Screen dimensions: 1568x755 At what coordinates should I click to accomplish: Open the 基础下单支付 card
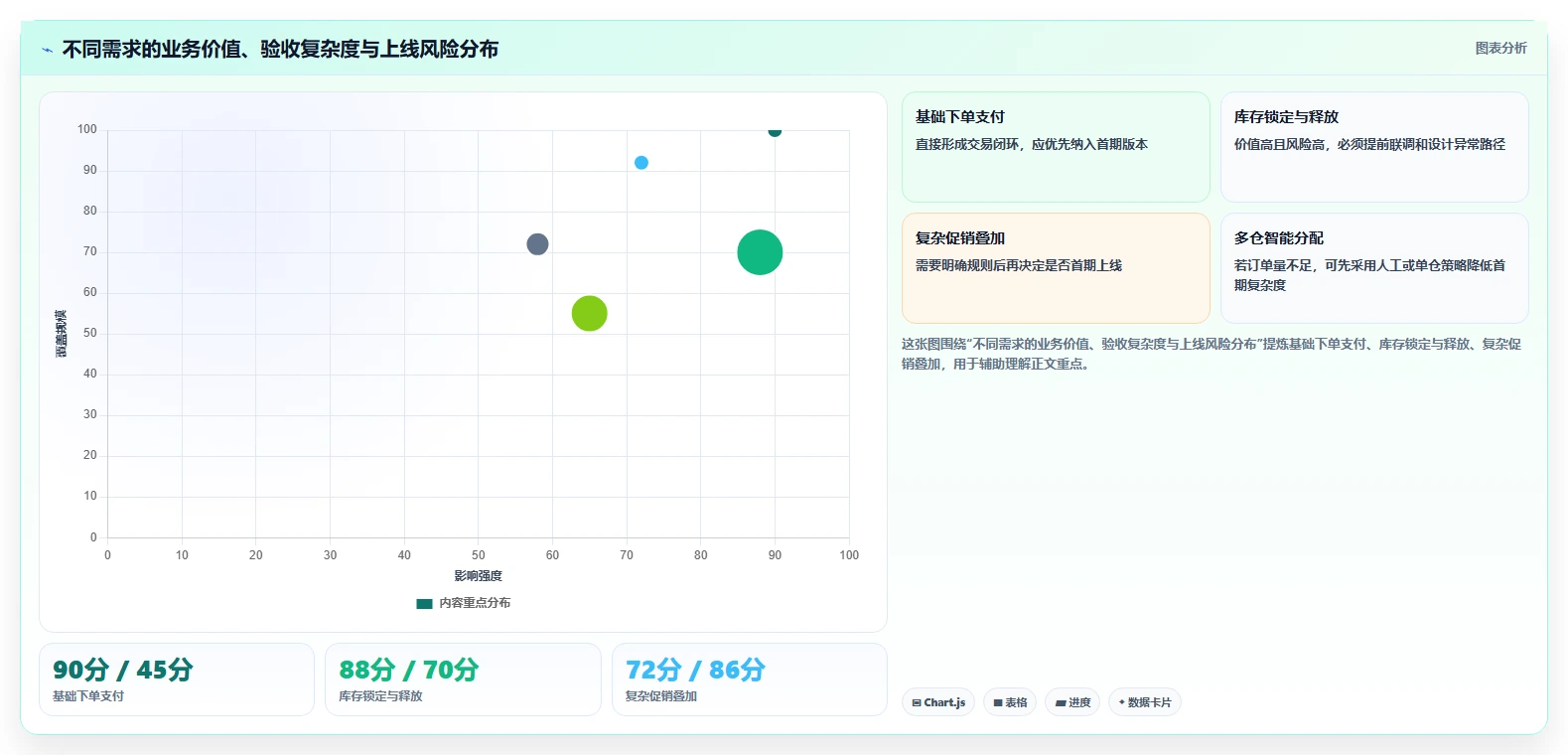click(1056, 147)
